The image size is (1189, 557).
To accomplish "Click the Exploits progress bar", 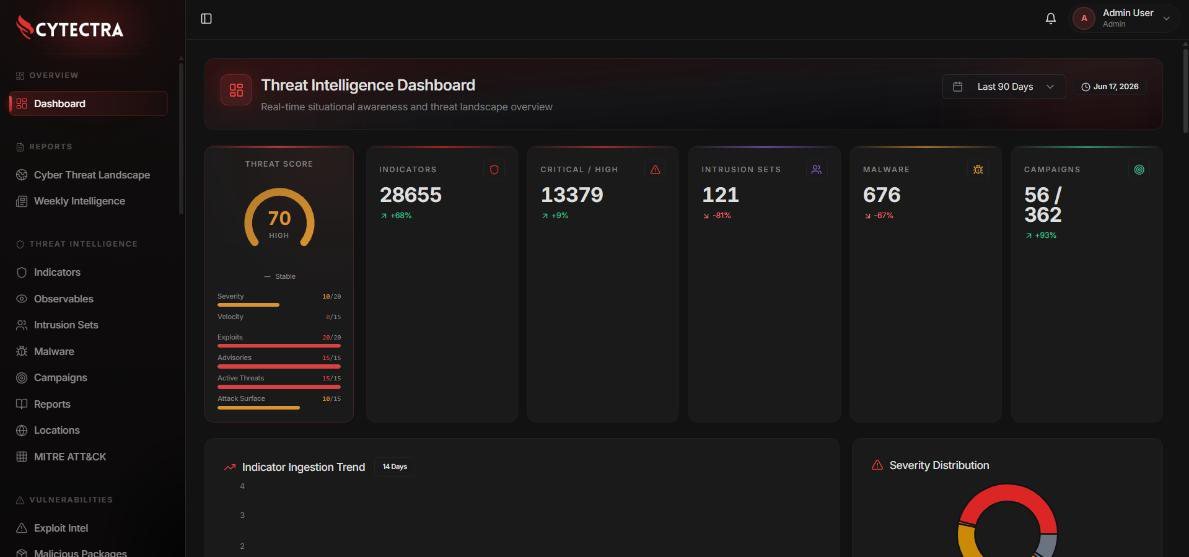I will pyautogui.click(x=279, y=346).
